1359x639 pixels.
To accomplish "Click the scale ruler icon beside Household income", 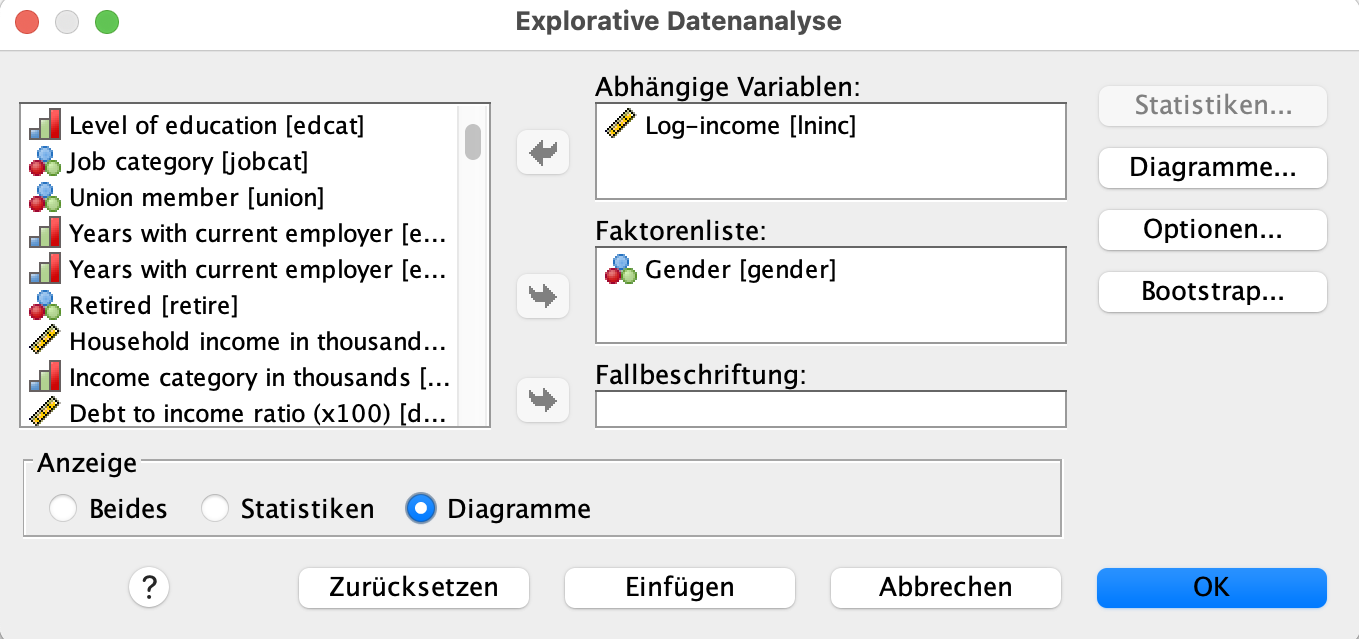I will [x=45, y=342].
